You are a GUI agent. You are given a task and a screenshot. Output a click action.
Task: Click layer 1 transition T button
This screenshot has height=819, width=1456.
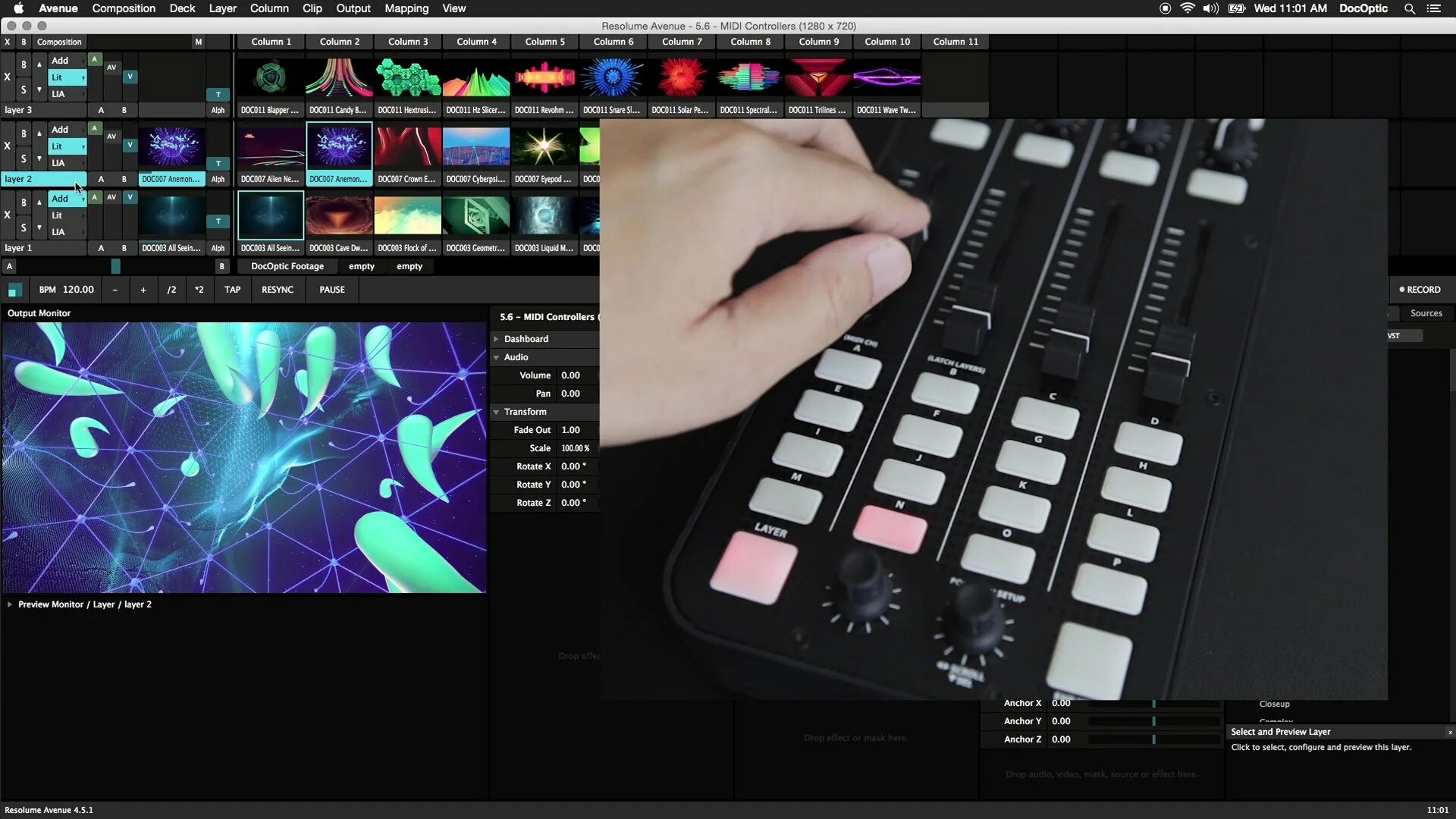pos(218,221)
